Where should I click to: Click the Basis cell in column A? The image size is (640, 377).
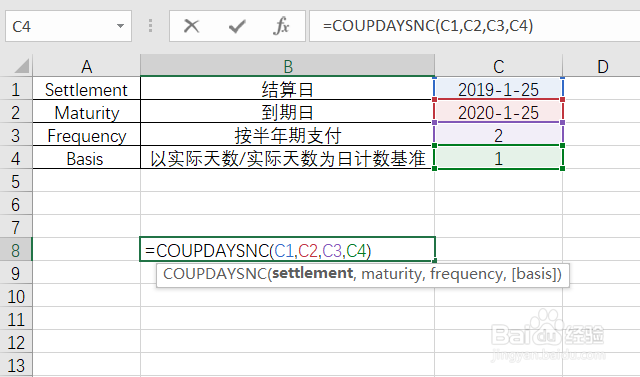(87, 158)
